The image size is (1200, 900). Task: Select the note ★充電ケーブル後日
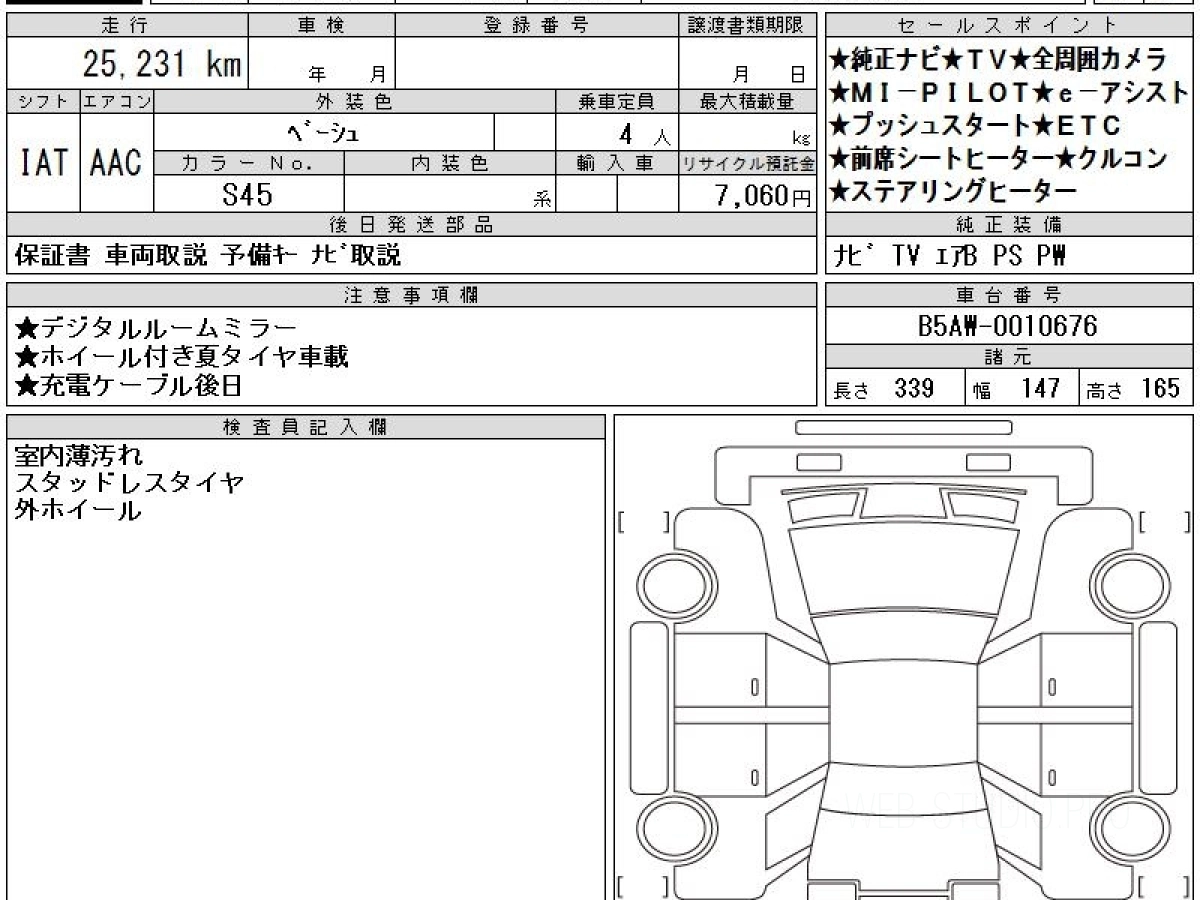coord(130,385)
